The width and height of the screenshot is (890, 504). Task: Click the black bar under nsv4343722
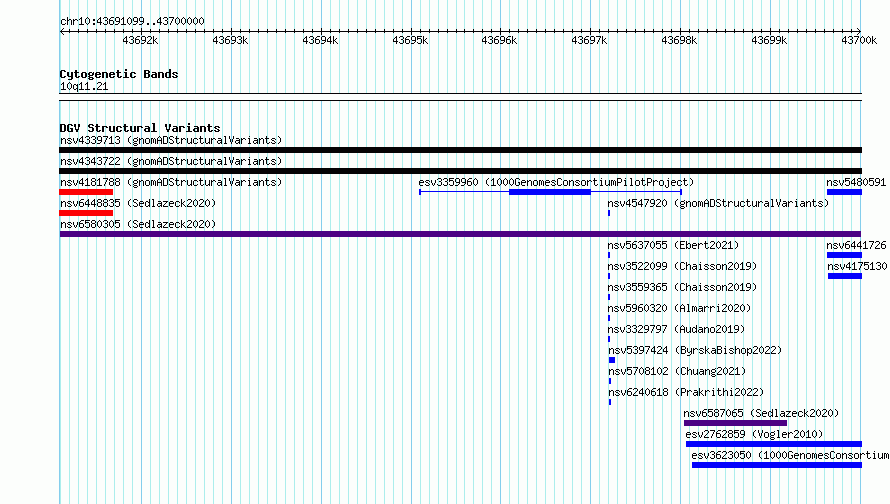tap(460, 171)
